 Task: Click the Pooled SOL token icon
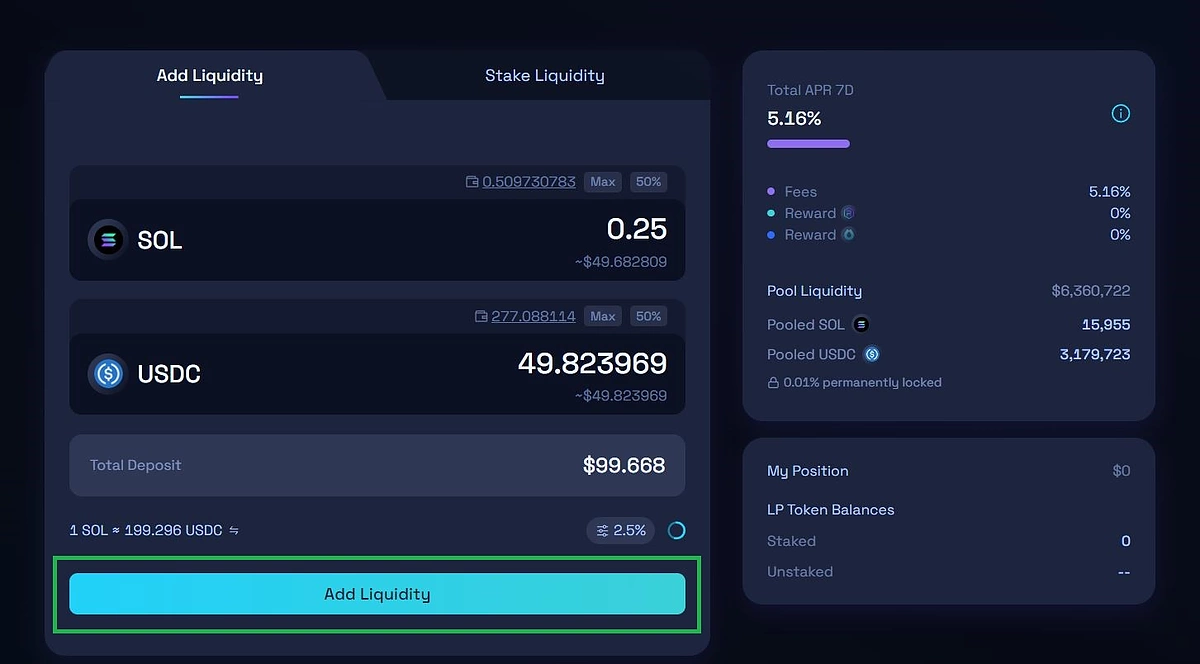coord(860,324)
